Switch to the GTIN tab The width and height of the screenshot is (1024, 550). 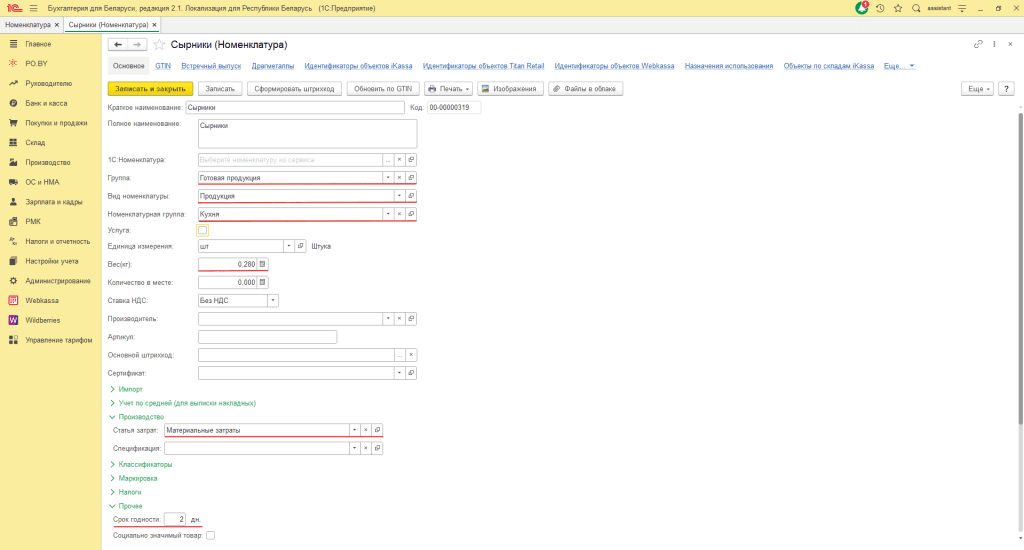(163, 66)
